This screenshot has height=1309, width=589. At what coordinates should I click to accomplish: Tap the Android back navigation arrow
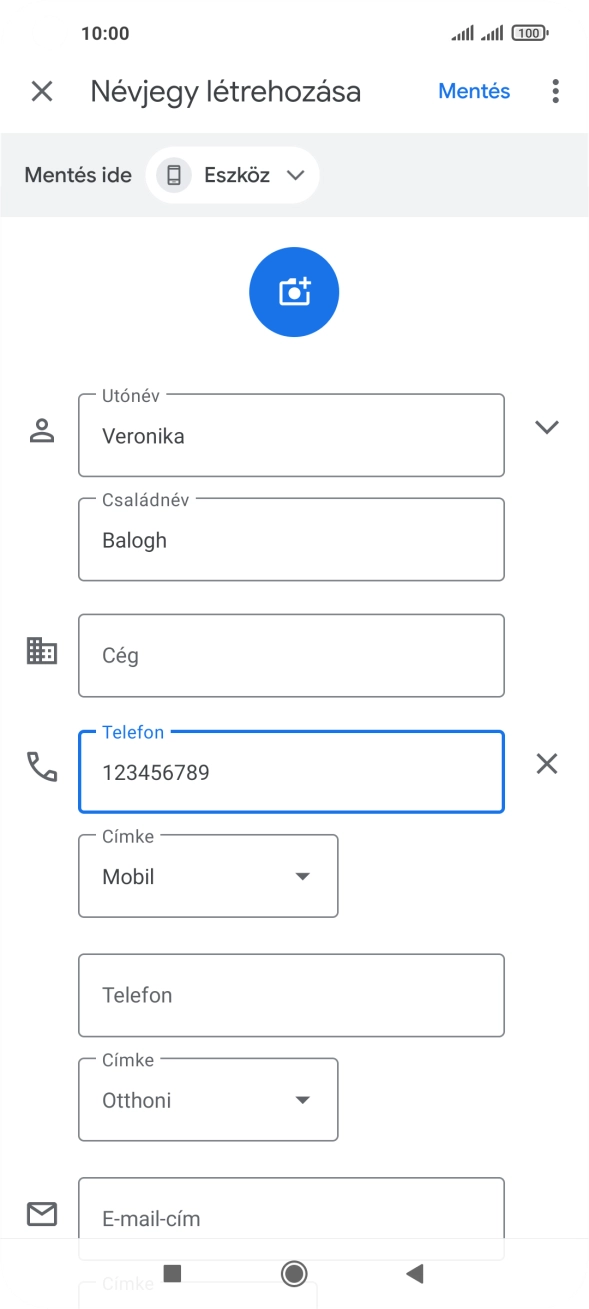pyautogui.click(x=412, y=1275)
